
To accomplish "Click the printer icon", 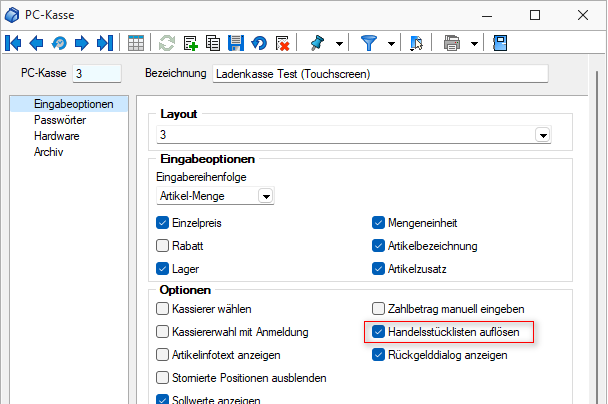I will (452, 43).
